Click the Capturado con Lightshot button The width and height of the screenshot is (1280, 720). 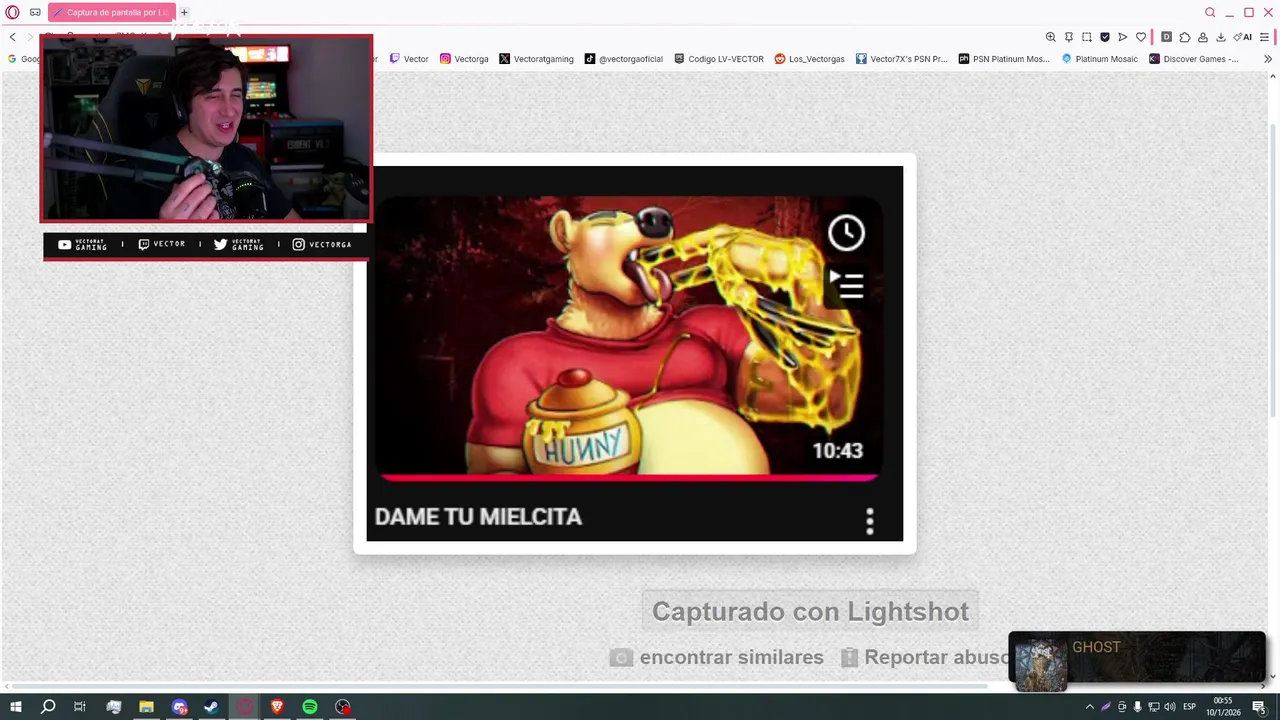point(810,611)
